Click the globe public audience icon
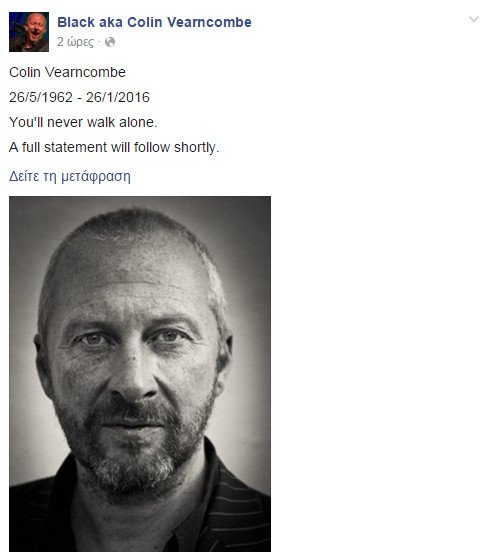 110,42
